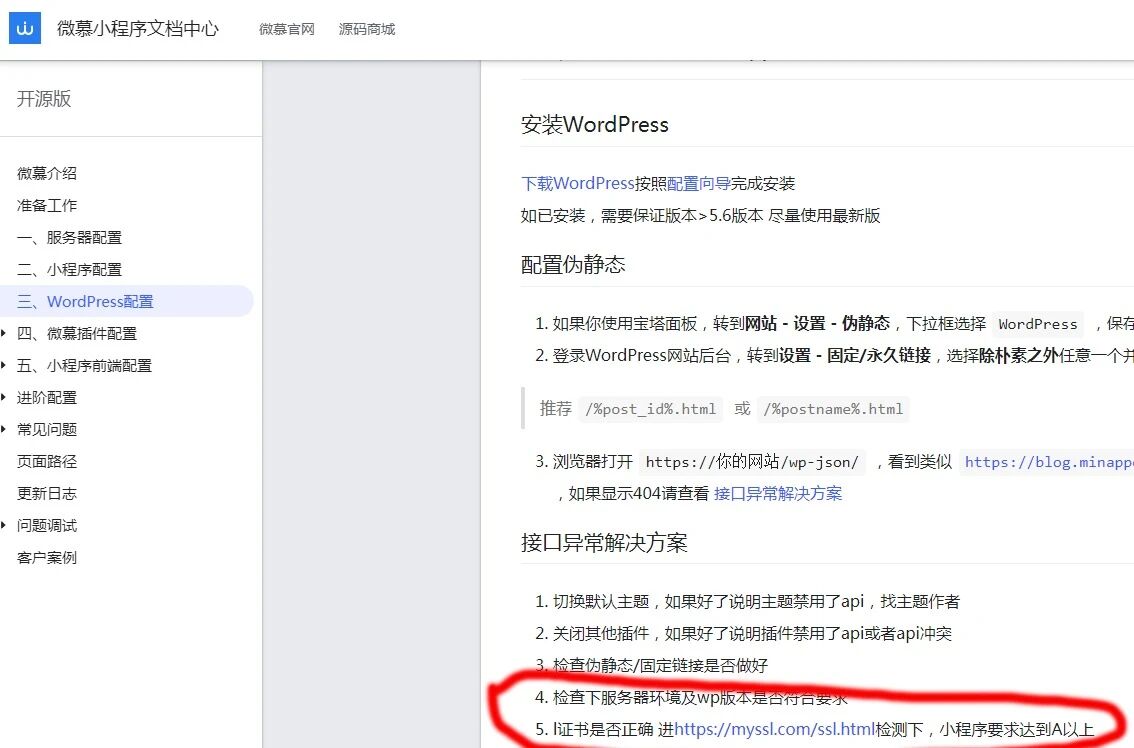Image resolution: width=1134 pixels, height=748 pixels.
Task: Open 进阶配置 in the sidebar
Action: pyautogui.click(x=47, y=397)
